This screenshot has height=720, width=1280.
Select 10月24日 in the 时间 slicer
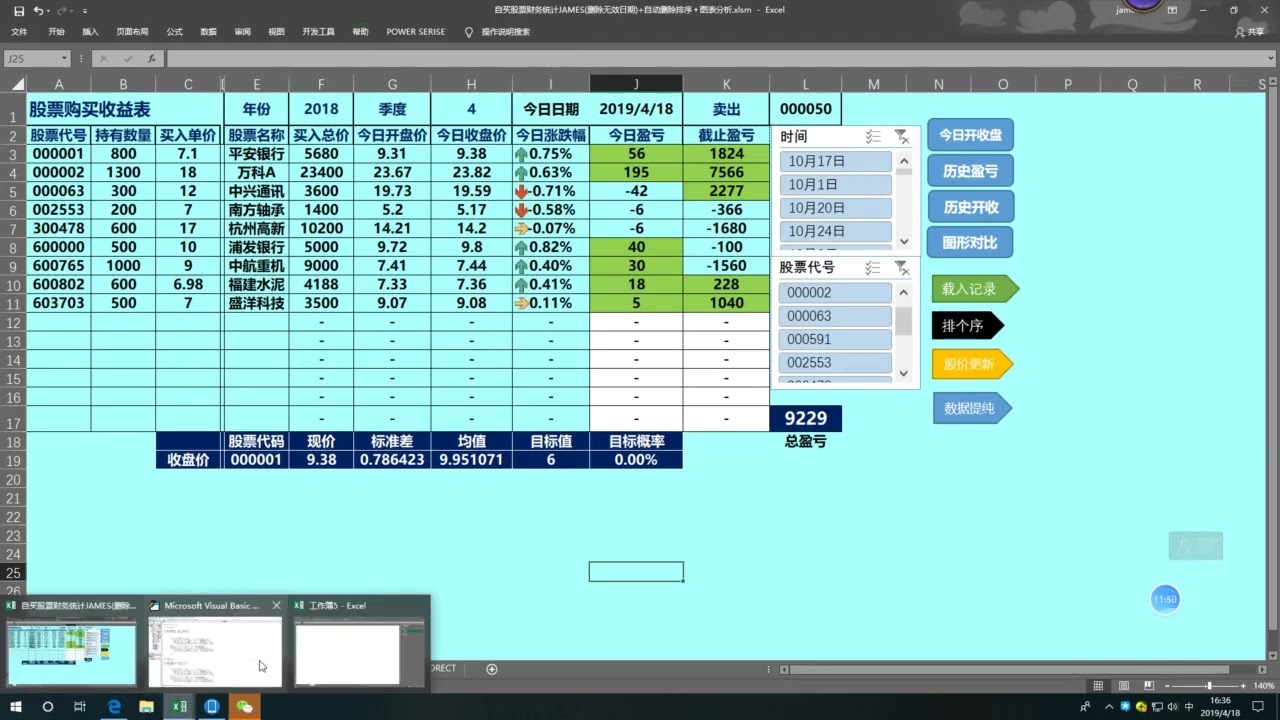tap(835, 231)
